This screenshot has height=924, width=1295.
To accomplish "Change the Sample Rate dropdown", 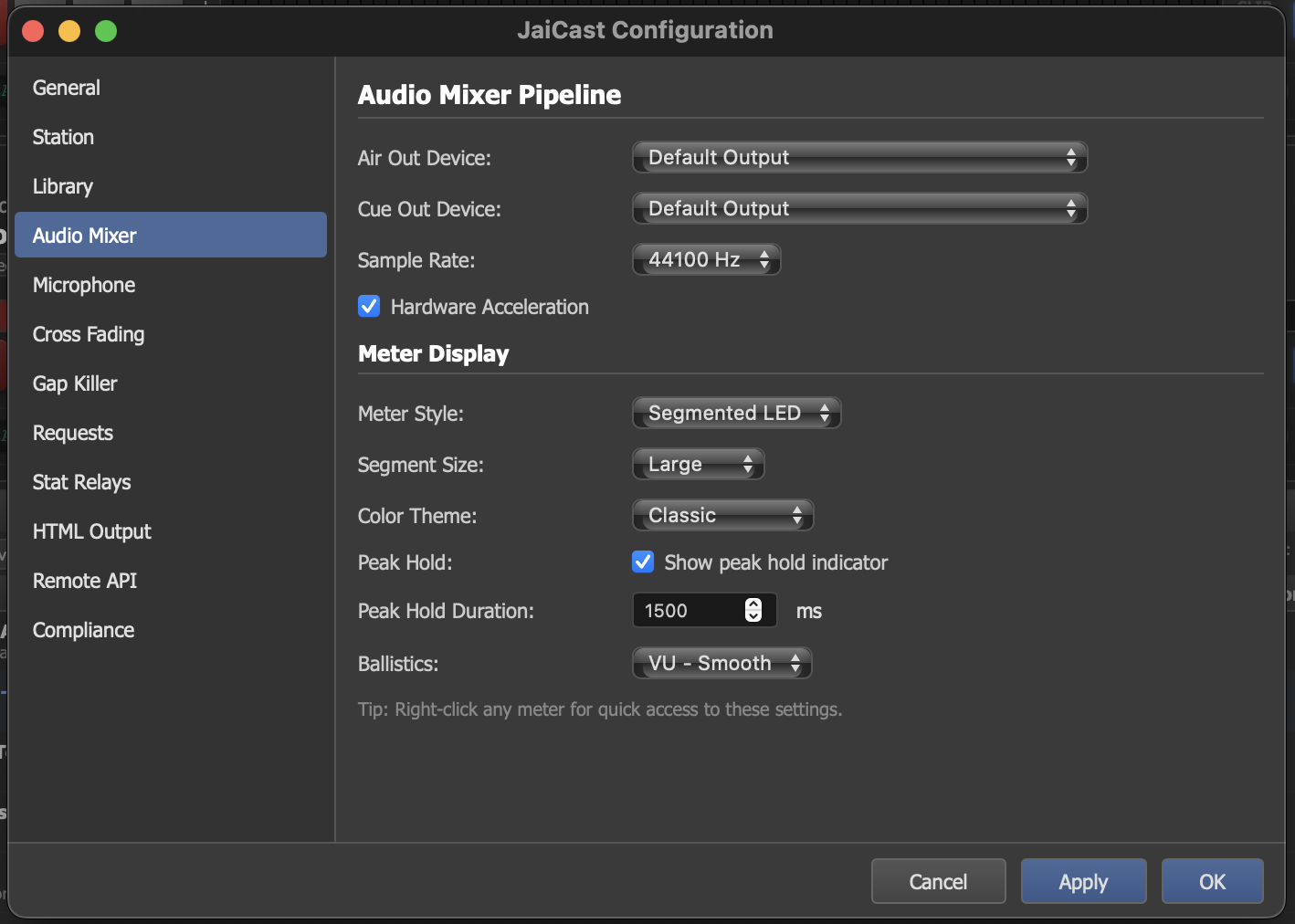I will pos(706,259).
